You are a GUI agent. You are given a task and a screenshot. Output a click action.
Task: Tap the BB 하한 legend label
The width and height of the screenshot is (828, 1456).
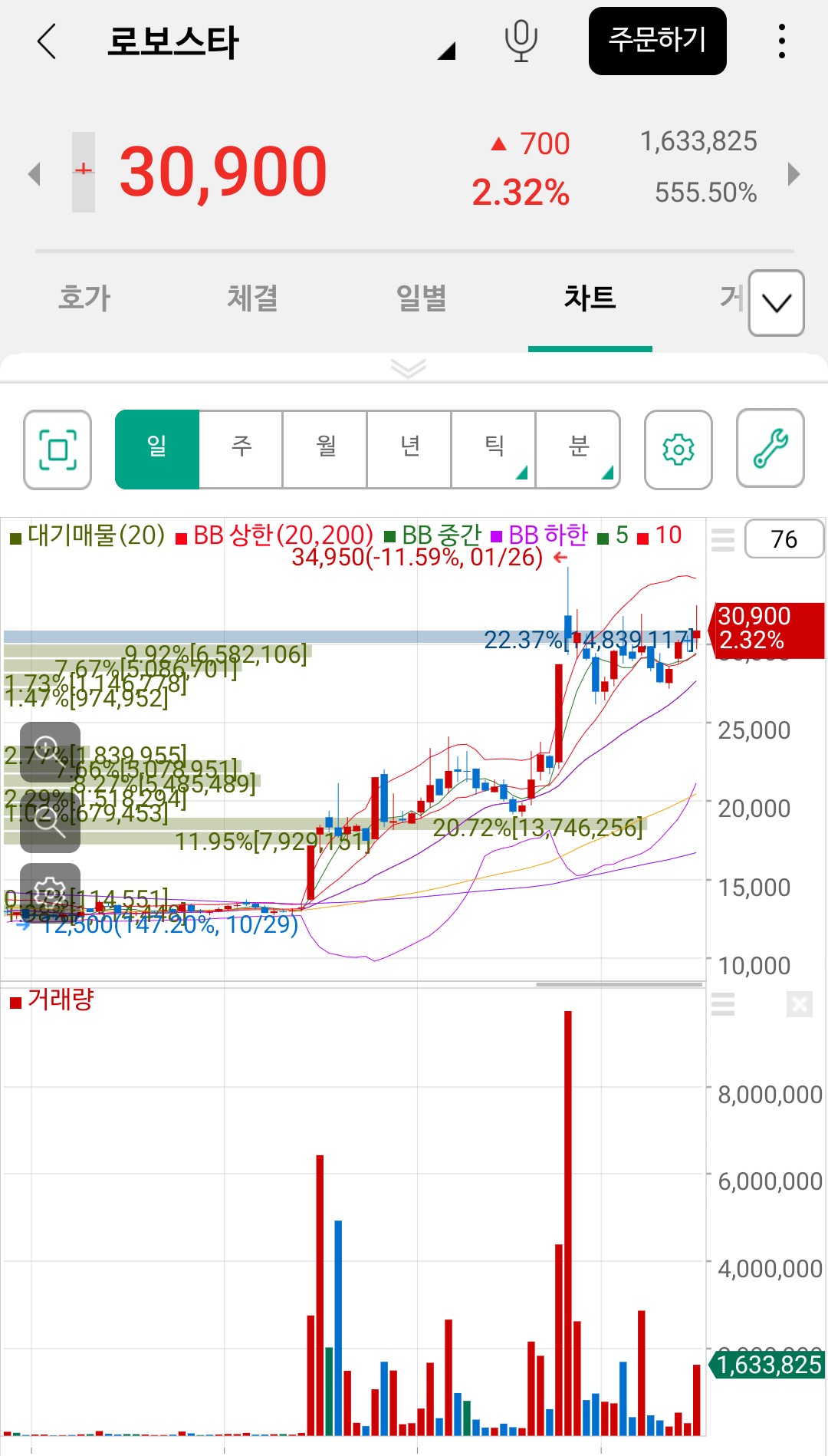[540, 535]
